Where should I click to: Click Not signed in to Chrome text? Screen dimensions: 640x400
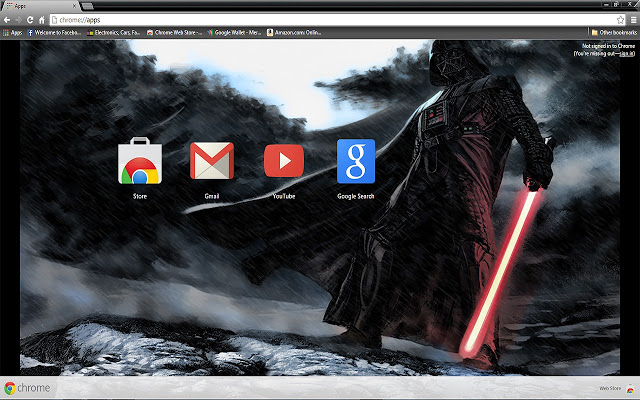coord(608,46)
